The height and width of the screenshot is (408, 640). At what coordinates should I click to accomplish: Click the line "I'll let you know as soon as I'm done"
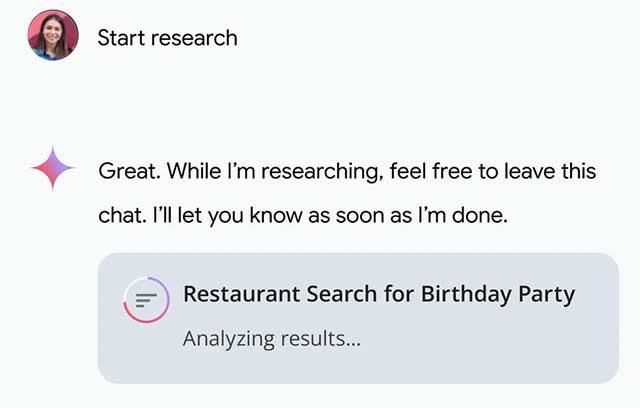[302, 216]
